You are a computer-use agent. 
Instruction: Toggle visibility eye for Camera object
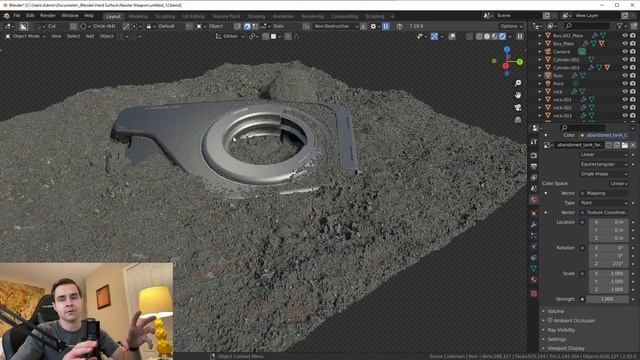coord(625,51)
